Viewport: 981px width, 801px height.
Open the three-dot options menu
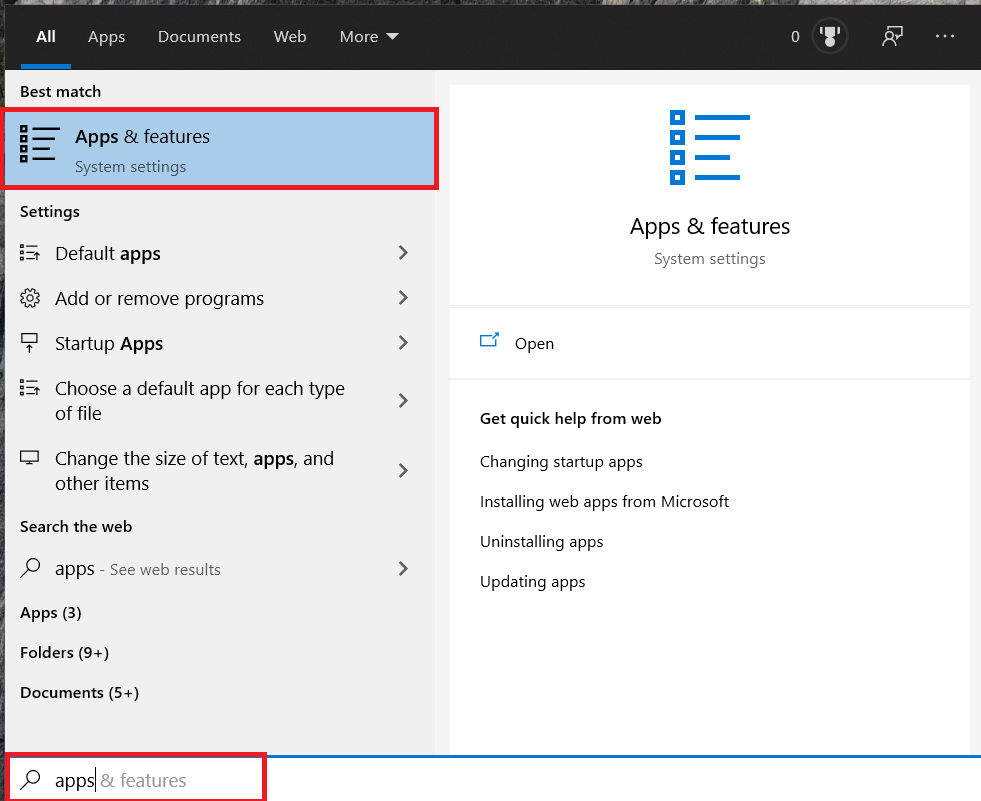point(945,37)
